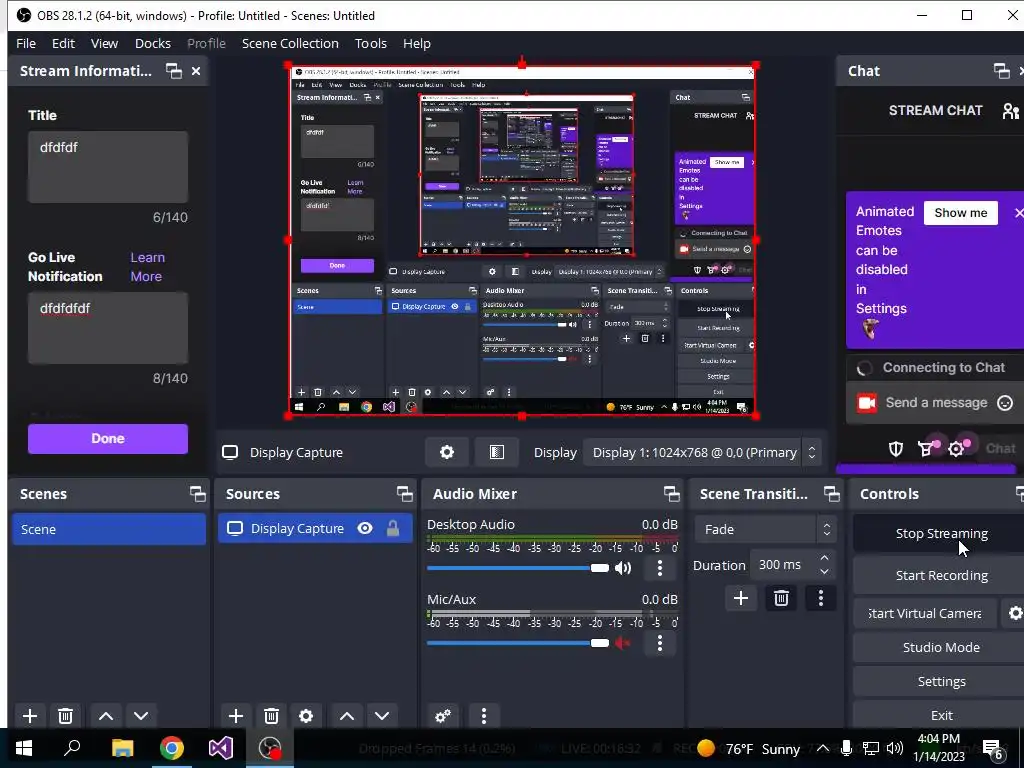Image resolution: width=1024 pixels, height=768 pixels.
Task: Unmute Mic/Aux speaker
Action: [622, 643]
